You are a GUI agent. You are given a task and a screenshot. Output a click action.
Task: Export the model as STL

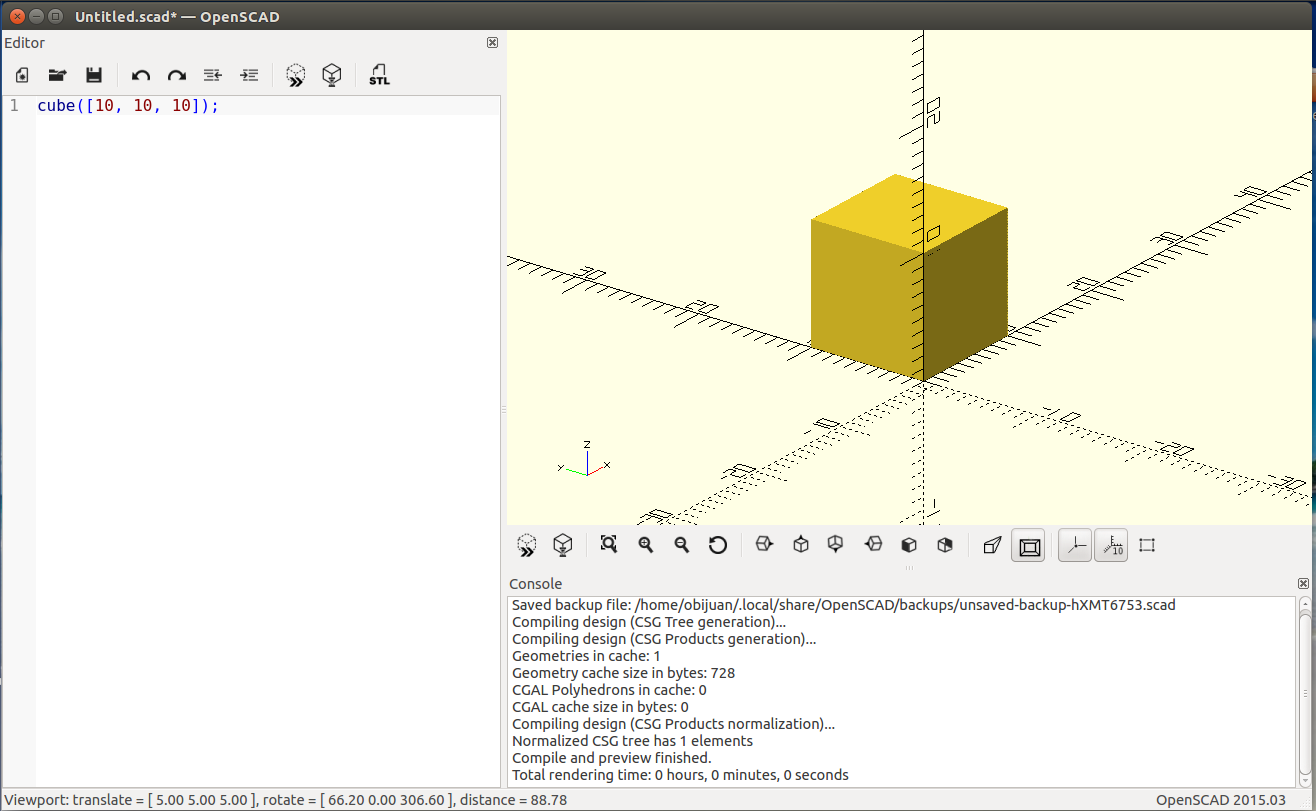point(379,75)
